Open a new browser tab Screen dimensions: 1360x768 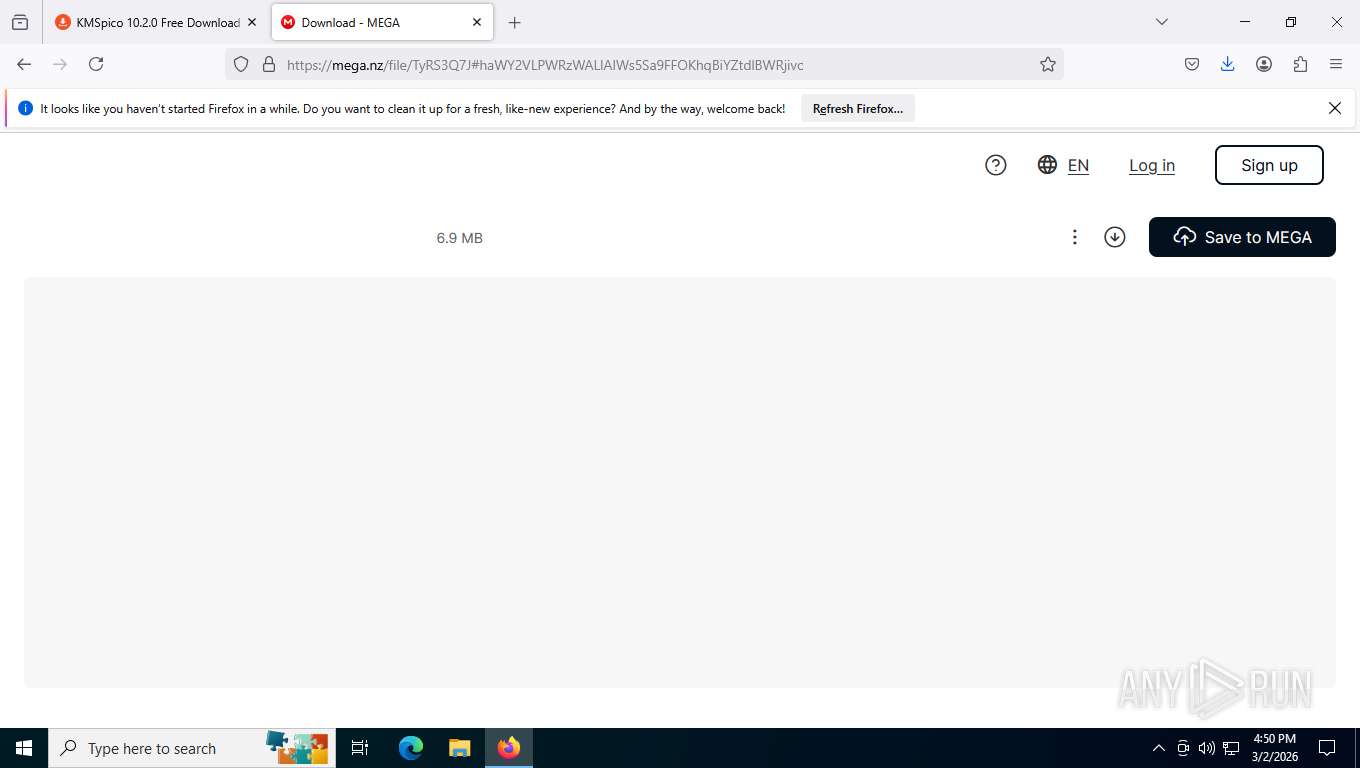click(x=515, y=22)
